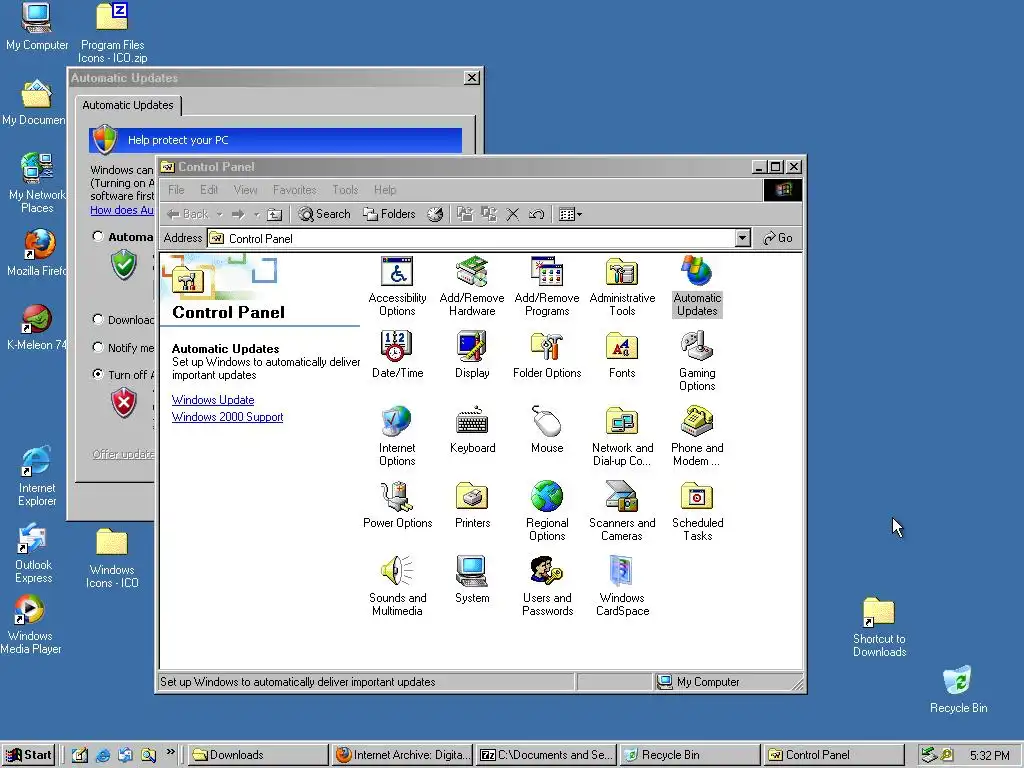Open Administrative Tools folder icon

point(622,287)
